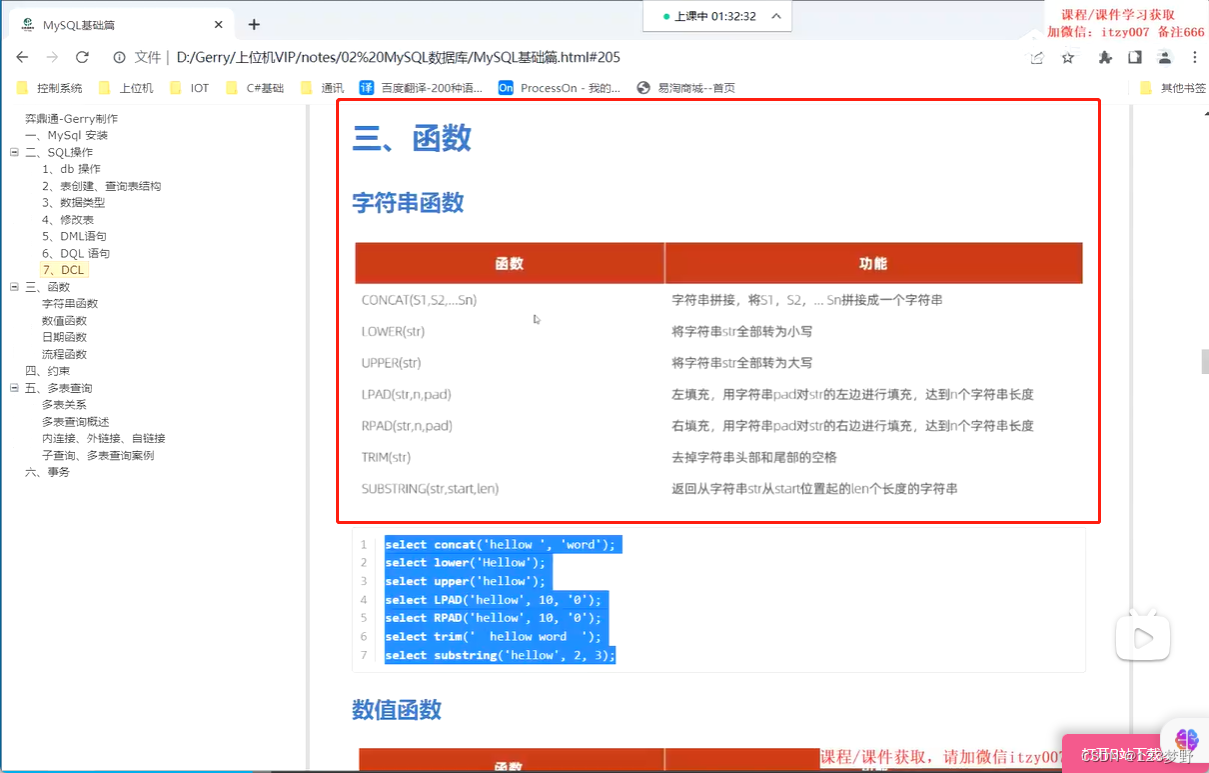
Task: Play the floating video preview
Action: [x=1142, y=636]
